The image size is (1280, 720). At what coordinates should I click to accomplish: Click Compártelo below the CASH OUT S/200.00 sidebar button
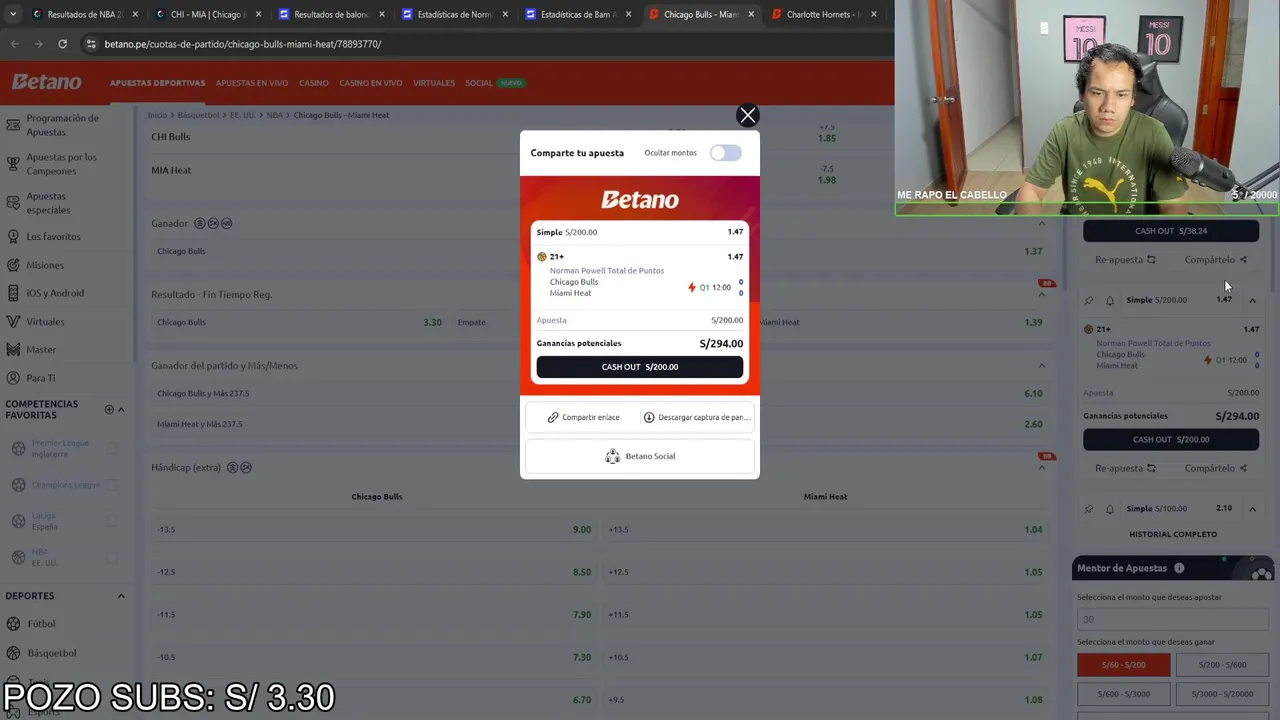coord(1215,468)
